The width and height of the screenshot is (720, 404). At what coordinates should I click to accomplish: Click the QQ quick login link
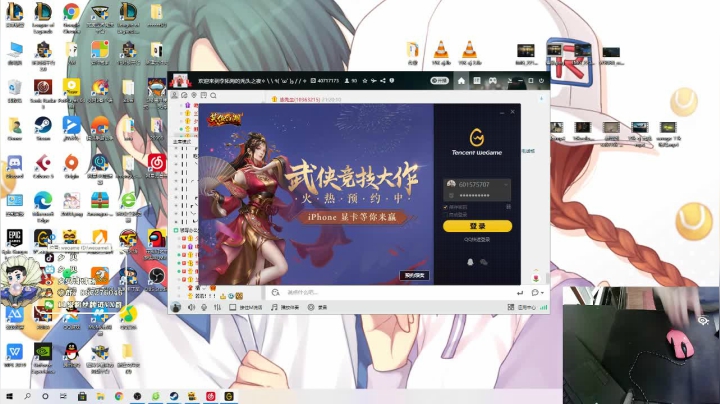477,240
